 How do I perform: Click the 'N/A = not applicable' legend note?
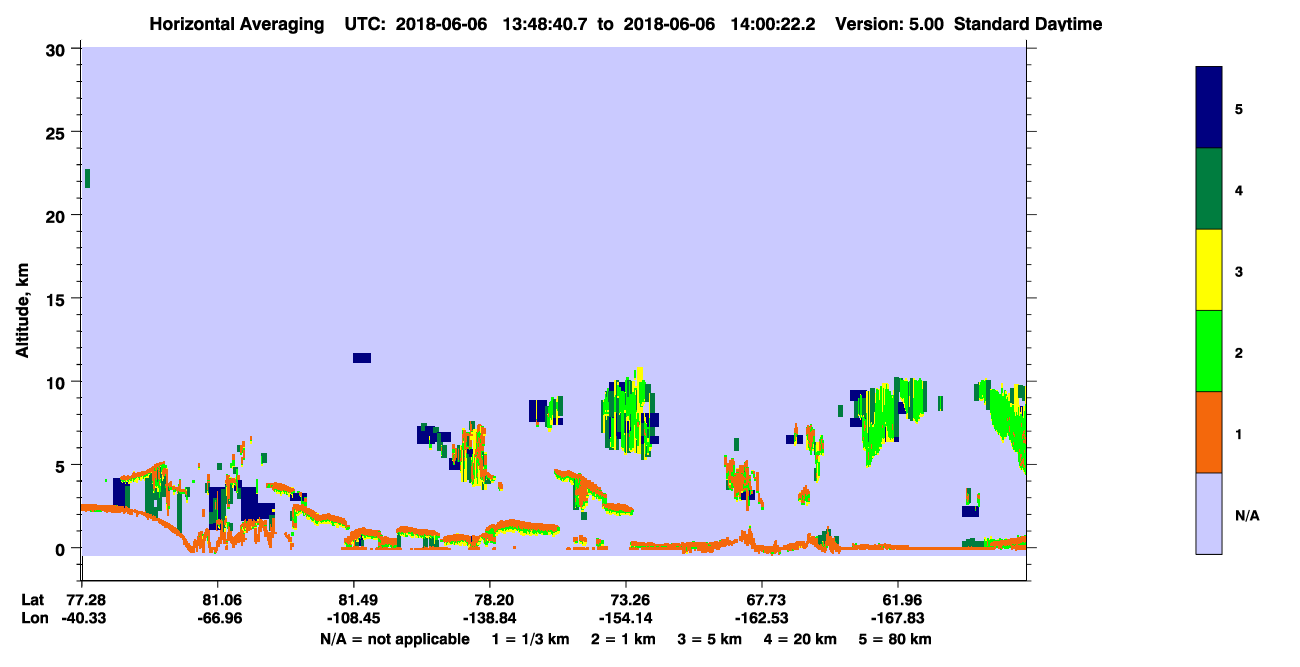395,639
